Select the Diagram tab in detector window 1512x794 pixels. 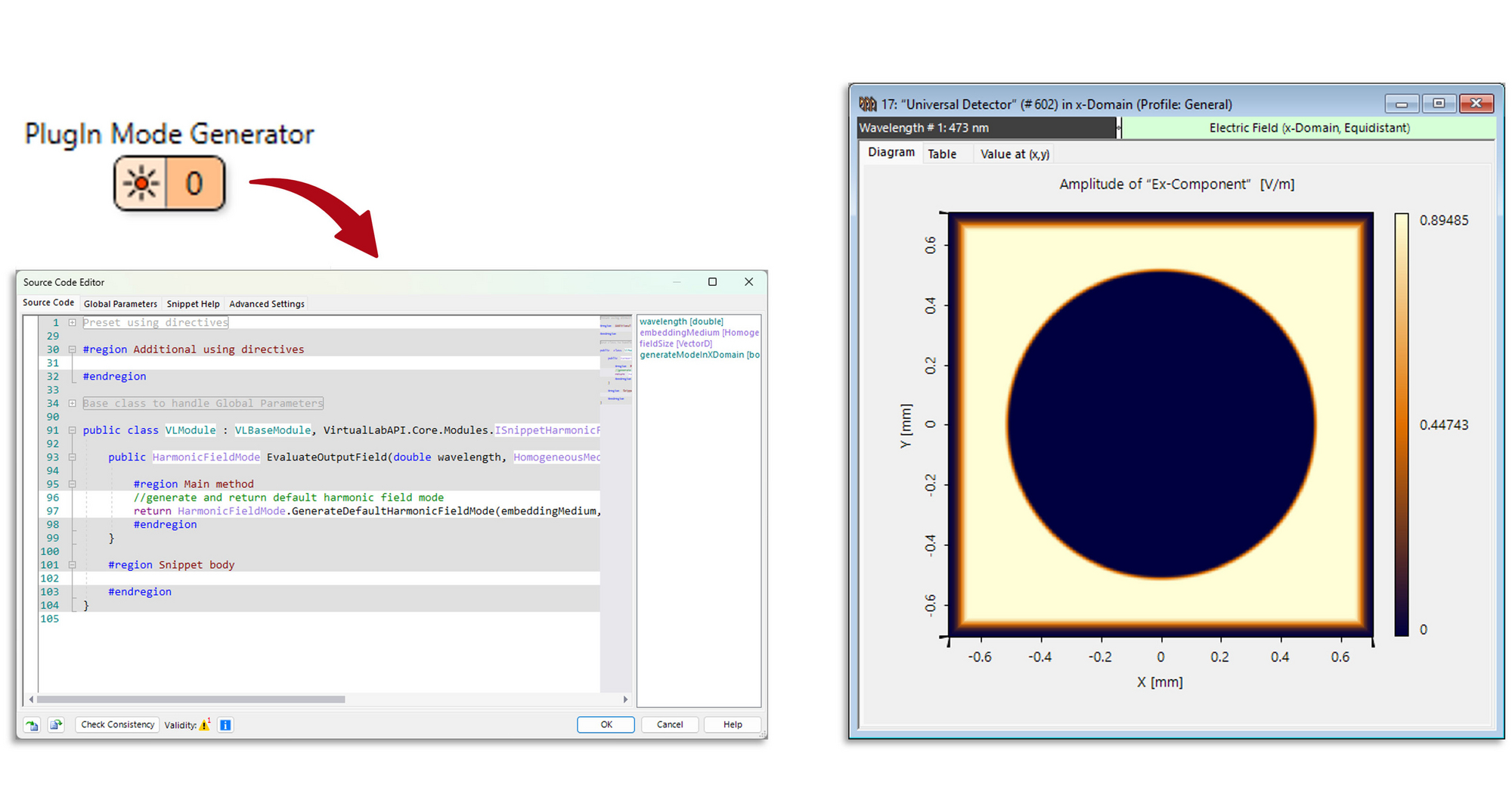(891, 153)
